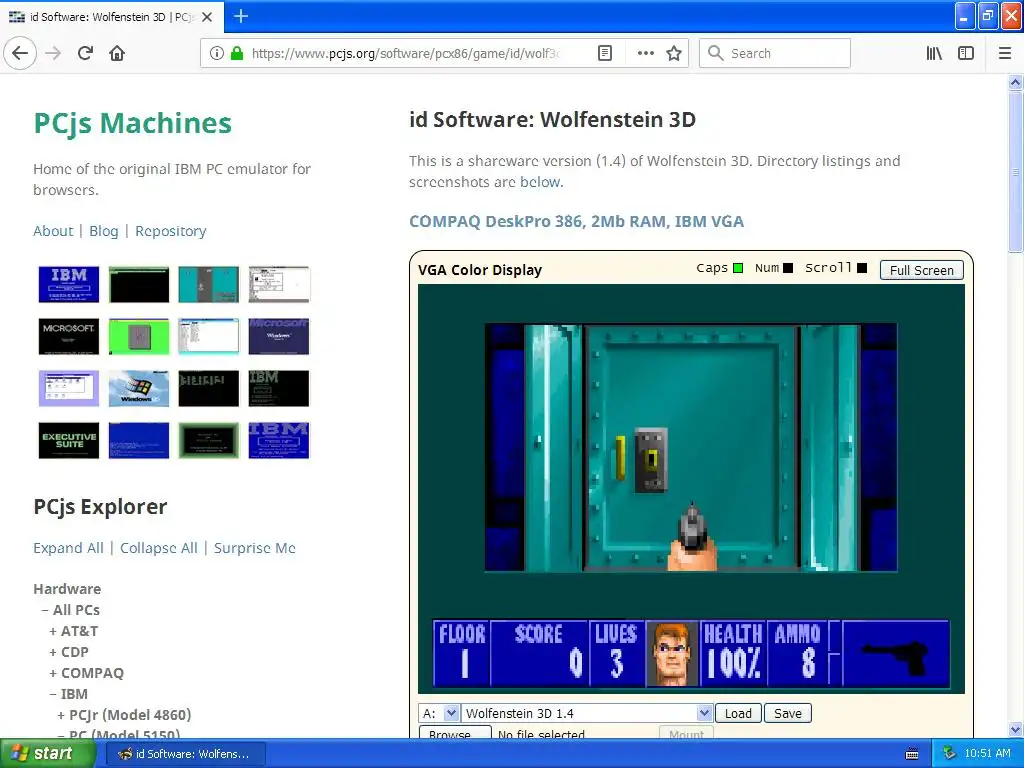The width and height of the screenshot is (1024, 768).
Task: Open the Blog link
Action: point(104,231)
